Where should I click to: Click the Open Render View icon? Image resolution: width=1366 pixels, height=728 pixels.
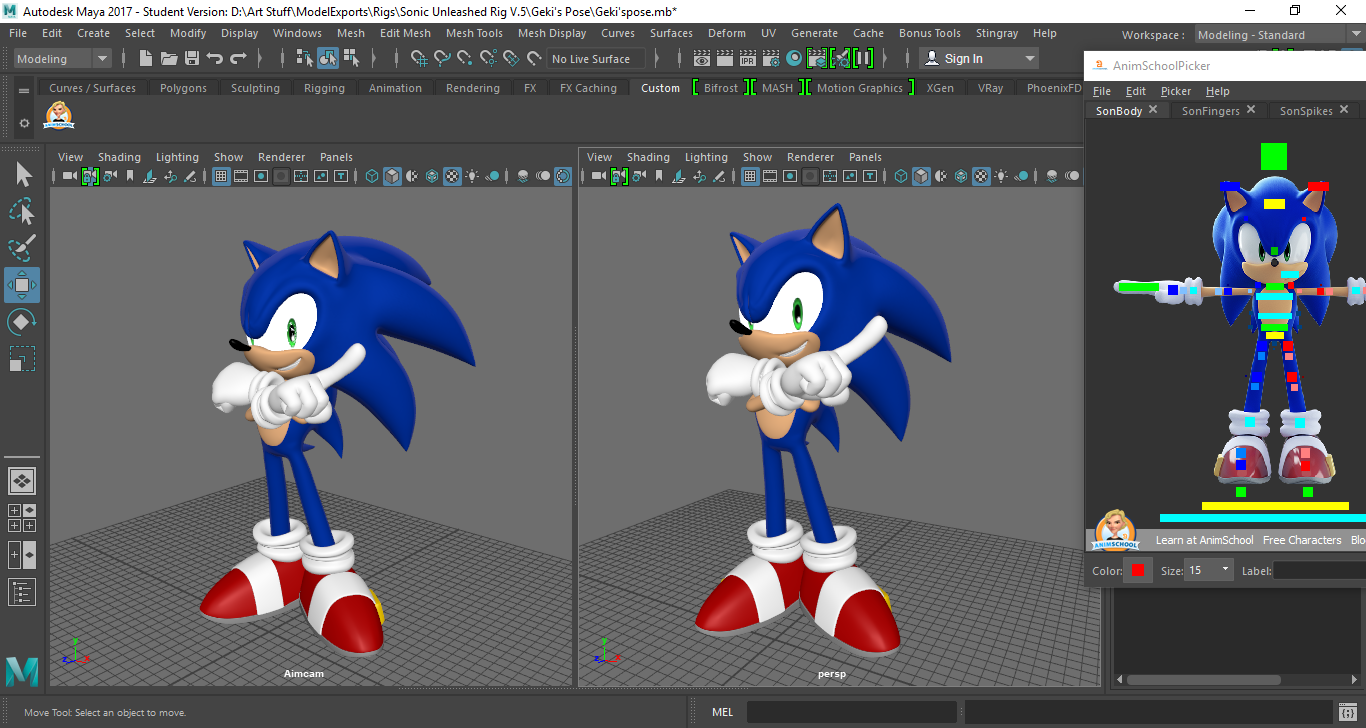703,59
